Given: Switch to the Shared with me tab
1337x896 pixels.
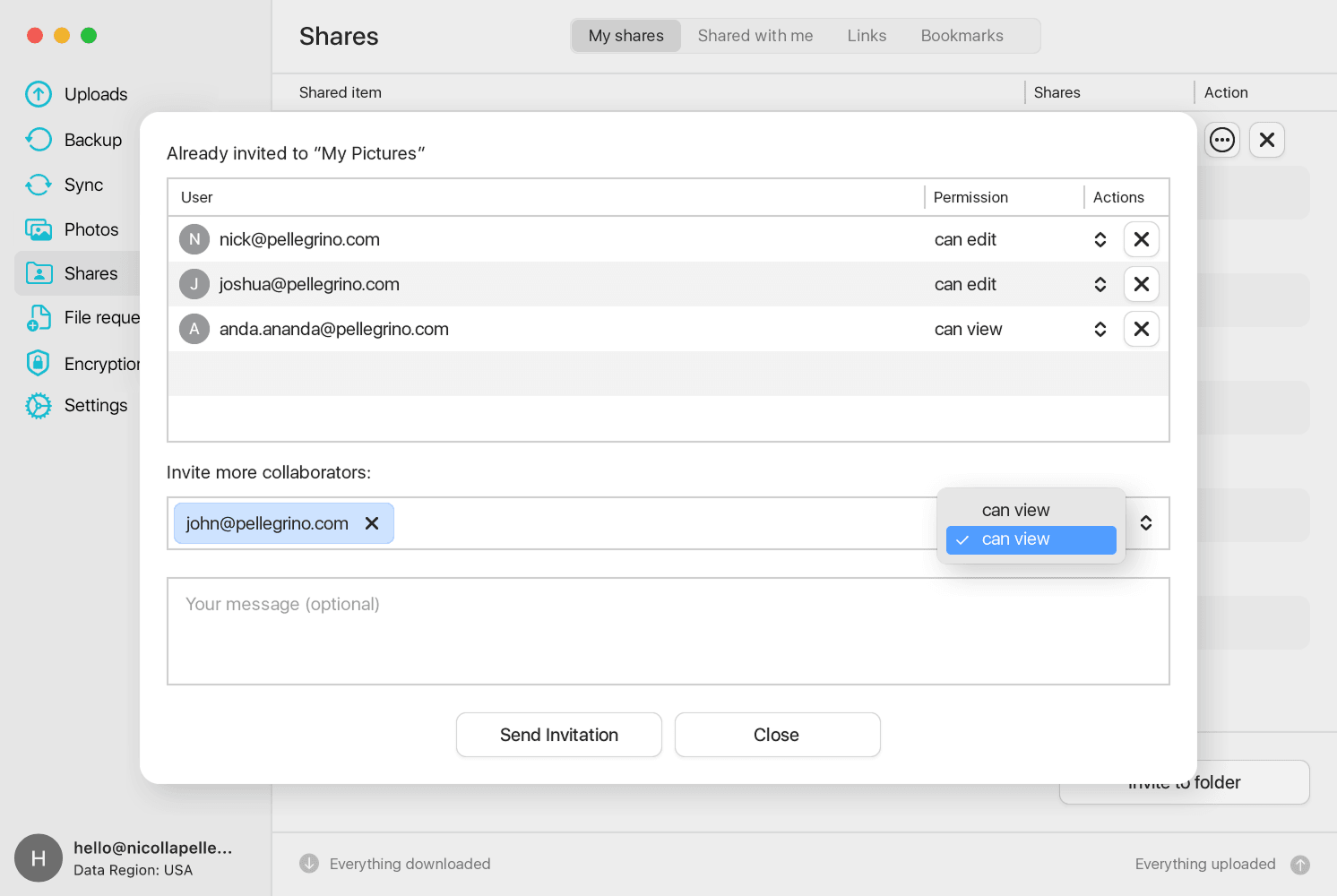Looking at the screenshot, I should [755, 35].
